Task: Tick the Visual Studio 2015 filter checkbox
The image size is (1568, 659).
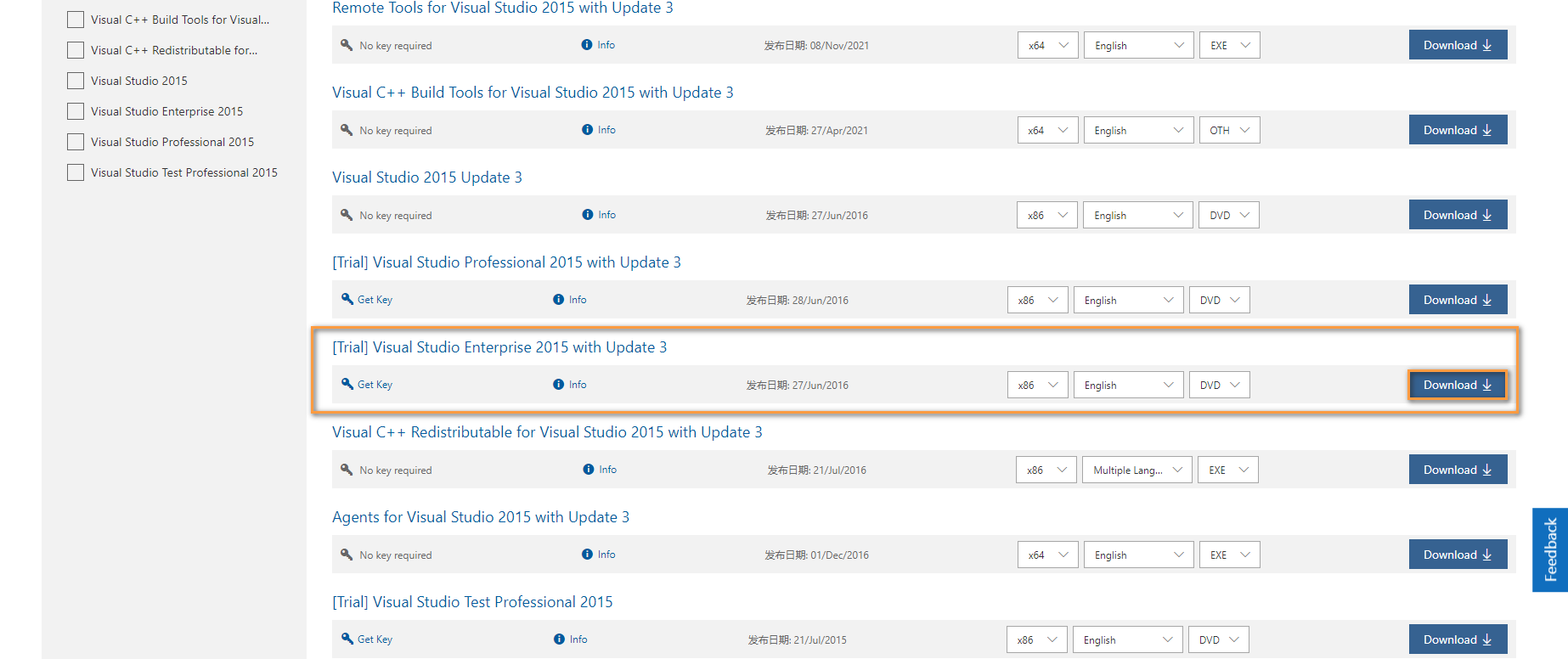Action: point(76,81)
